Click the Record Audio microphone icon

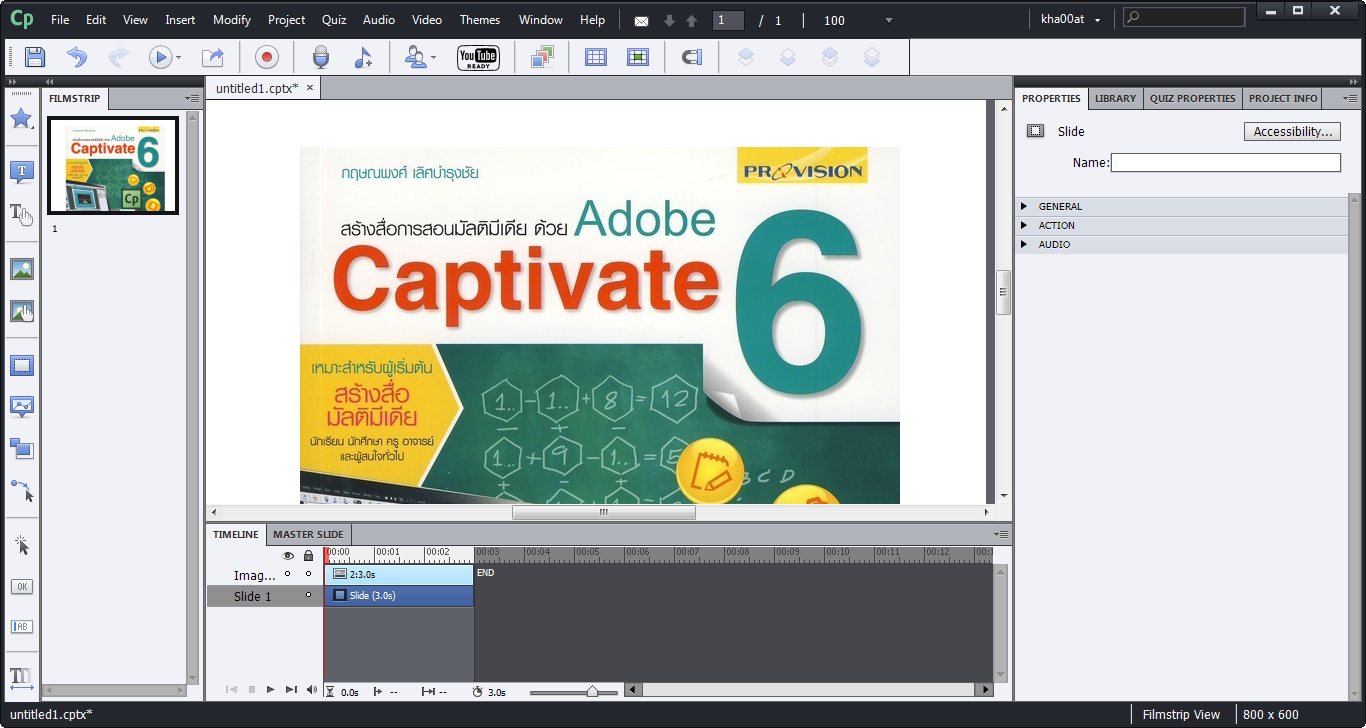coord(320,57)
